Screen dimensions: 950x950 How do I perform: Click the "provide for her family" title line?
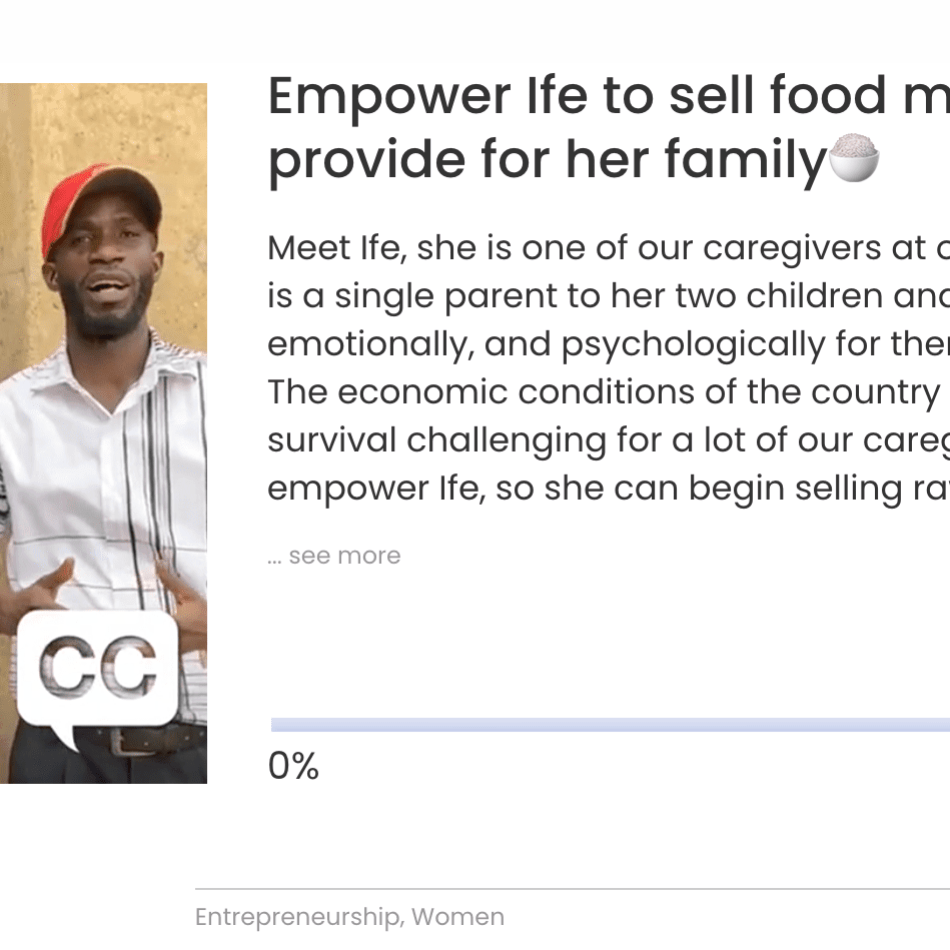[x=547, y=160]
